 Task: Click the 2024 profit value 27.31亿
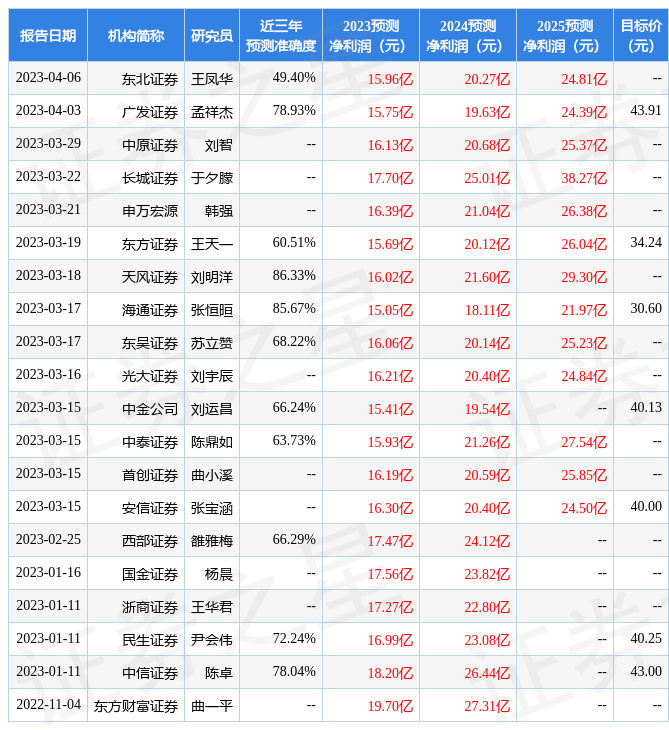(x=487, y=707)
